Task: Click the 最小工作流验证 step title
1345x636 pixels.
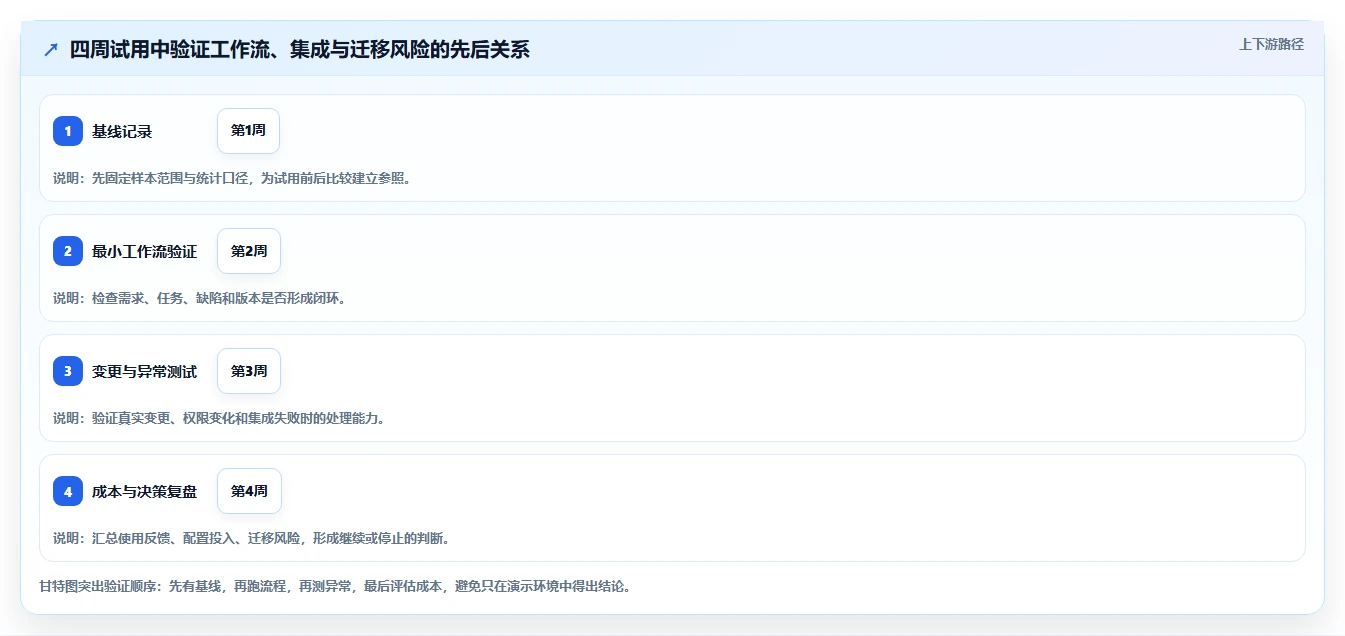Action: click(144, 251)
